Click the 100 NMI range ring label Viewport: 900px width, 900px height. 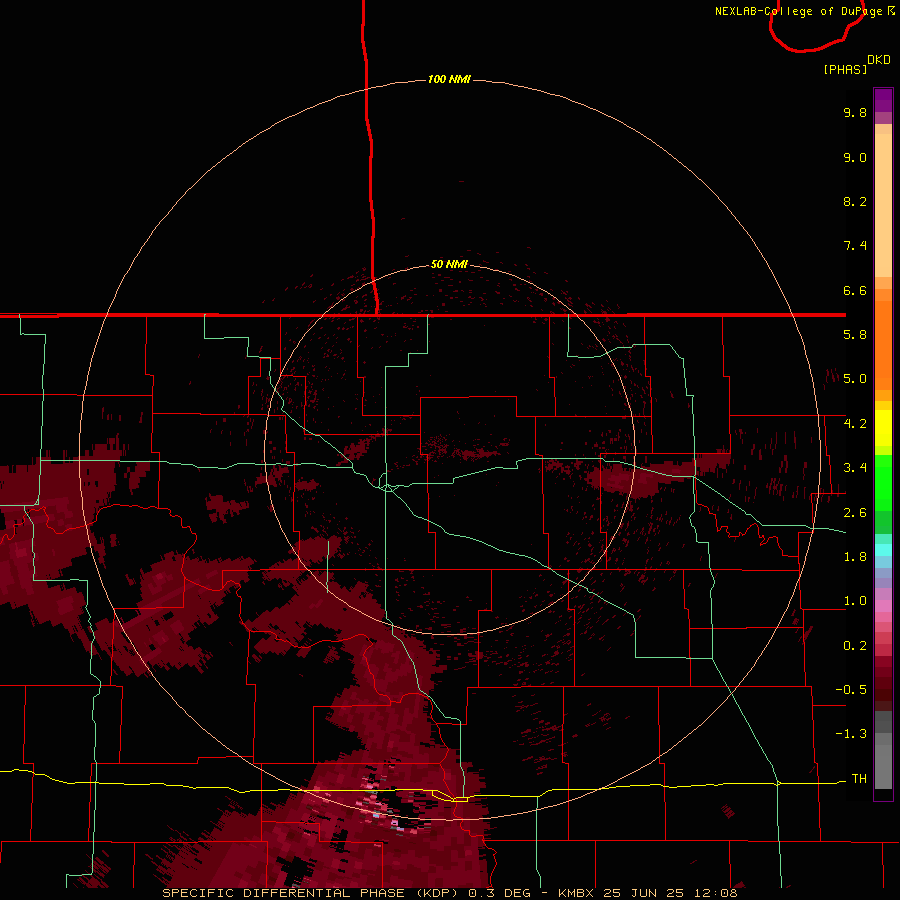449,79
